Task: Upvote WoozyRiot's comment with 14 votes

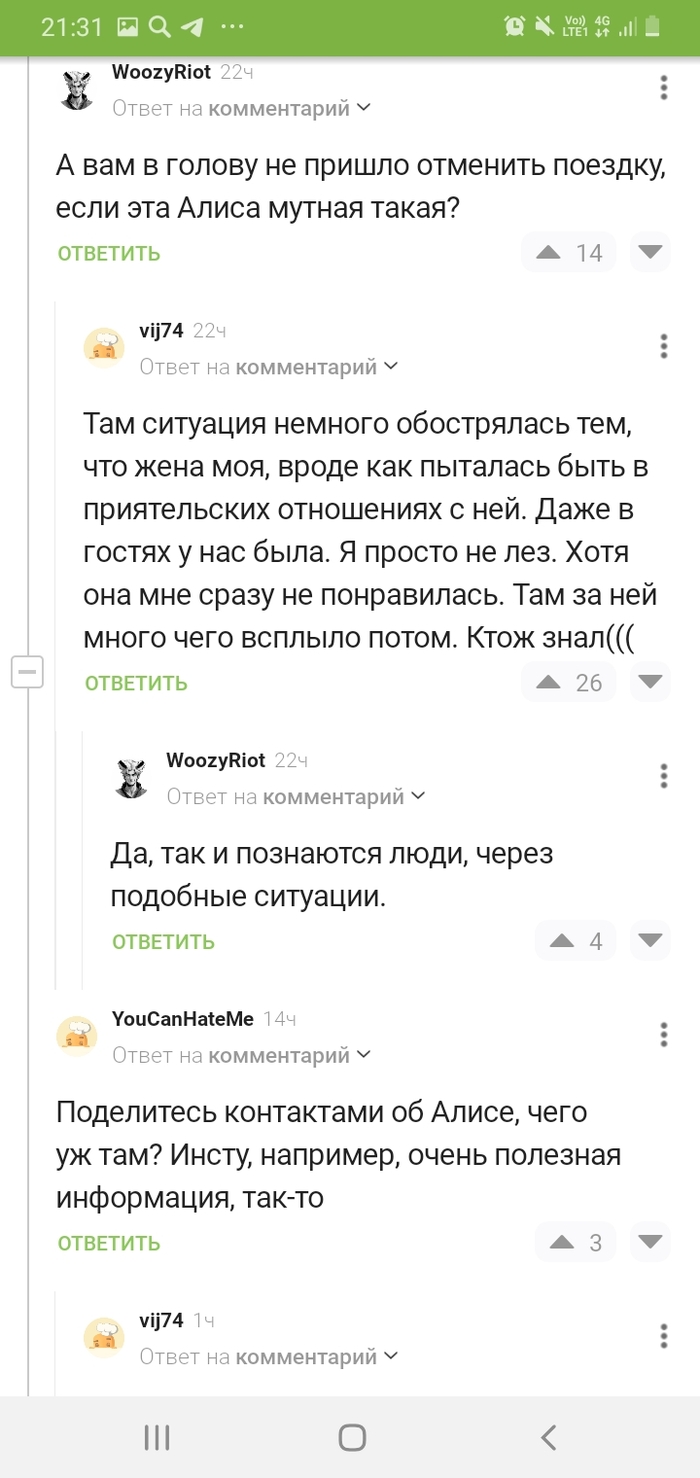Action: click(x=548, y=253)
